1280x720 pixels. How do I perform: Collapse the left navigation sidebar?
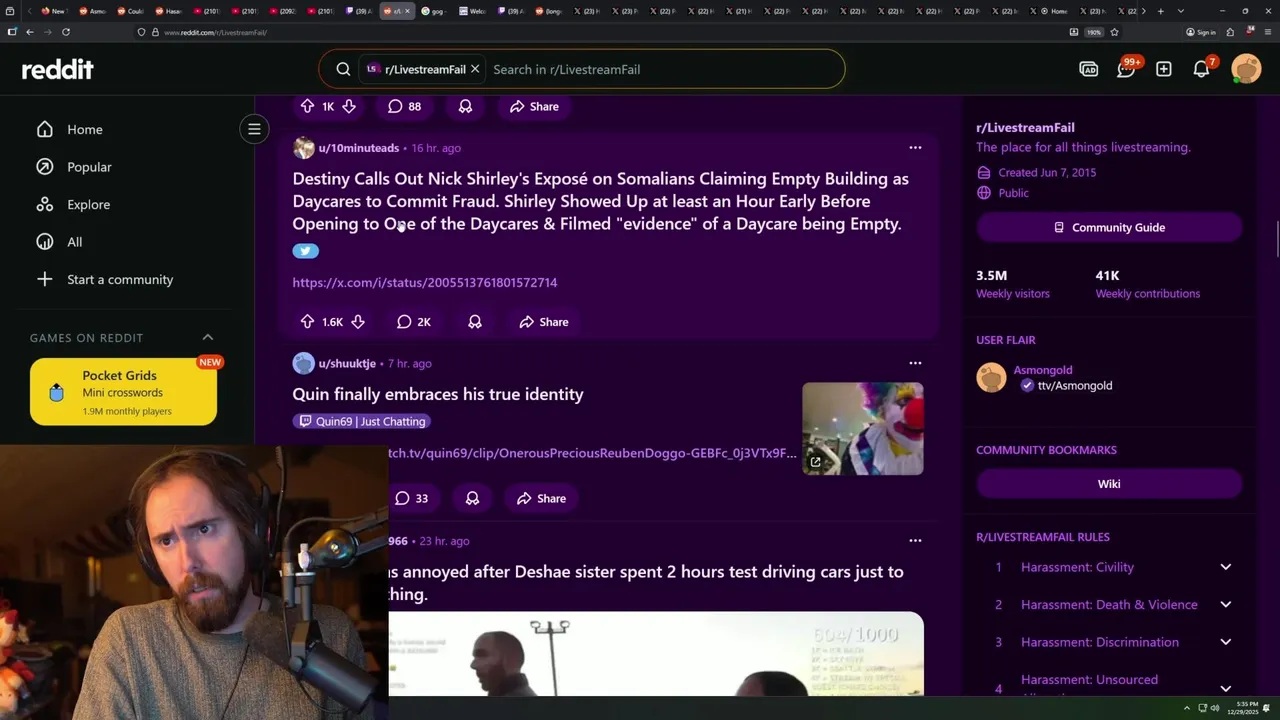(254, 129)
